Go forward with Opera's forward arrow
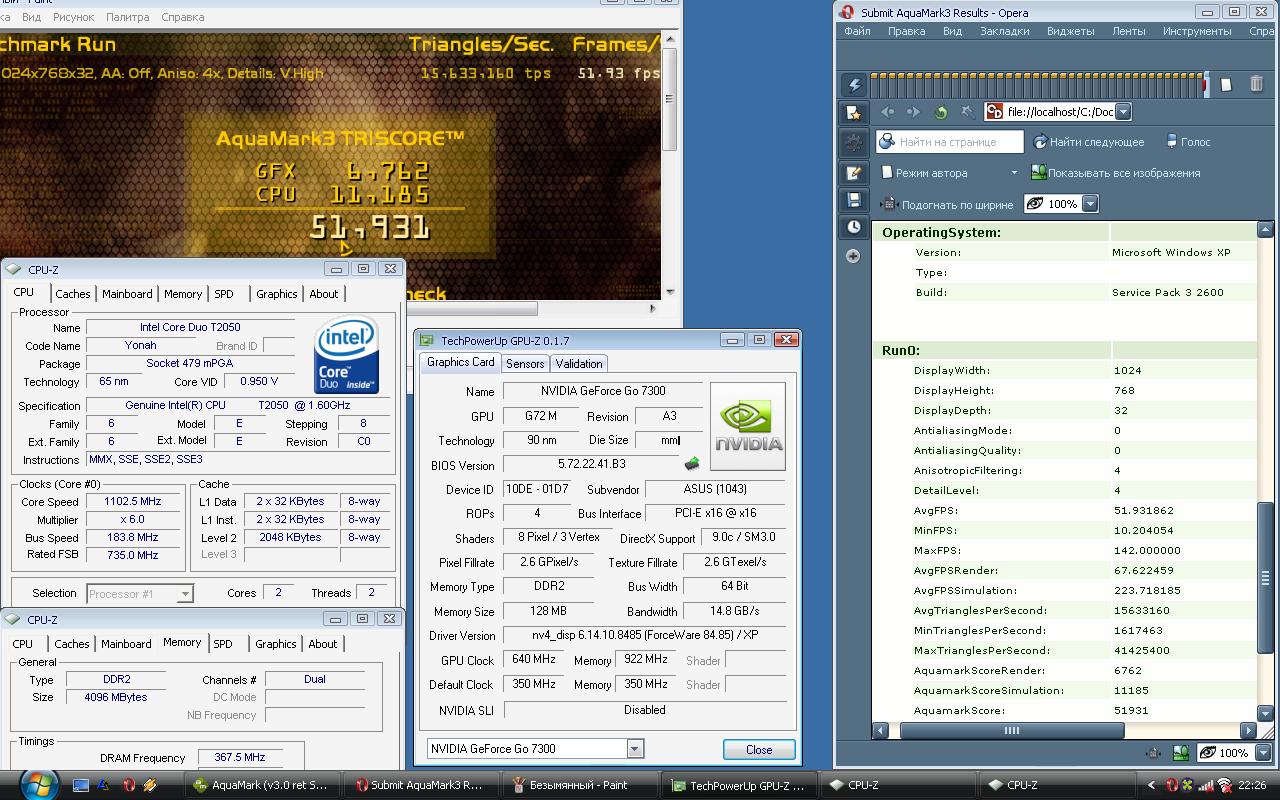 [913, 112]
